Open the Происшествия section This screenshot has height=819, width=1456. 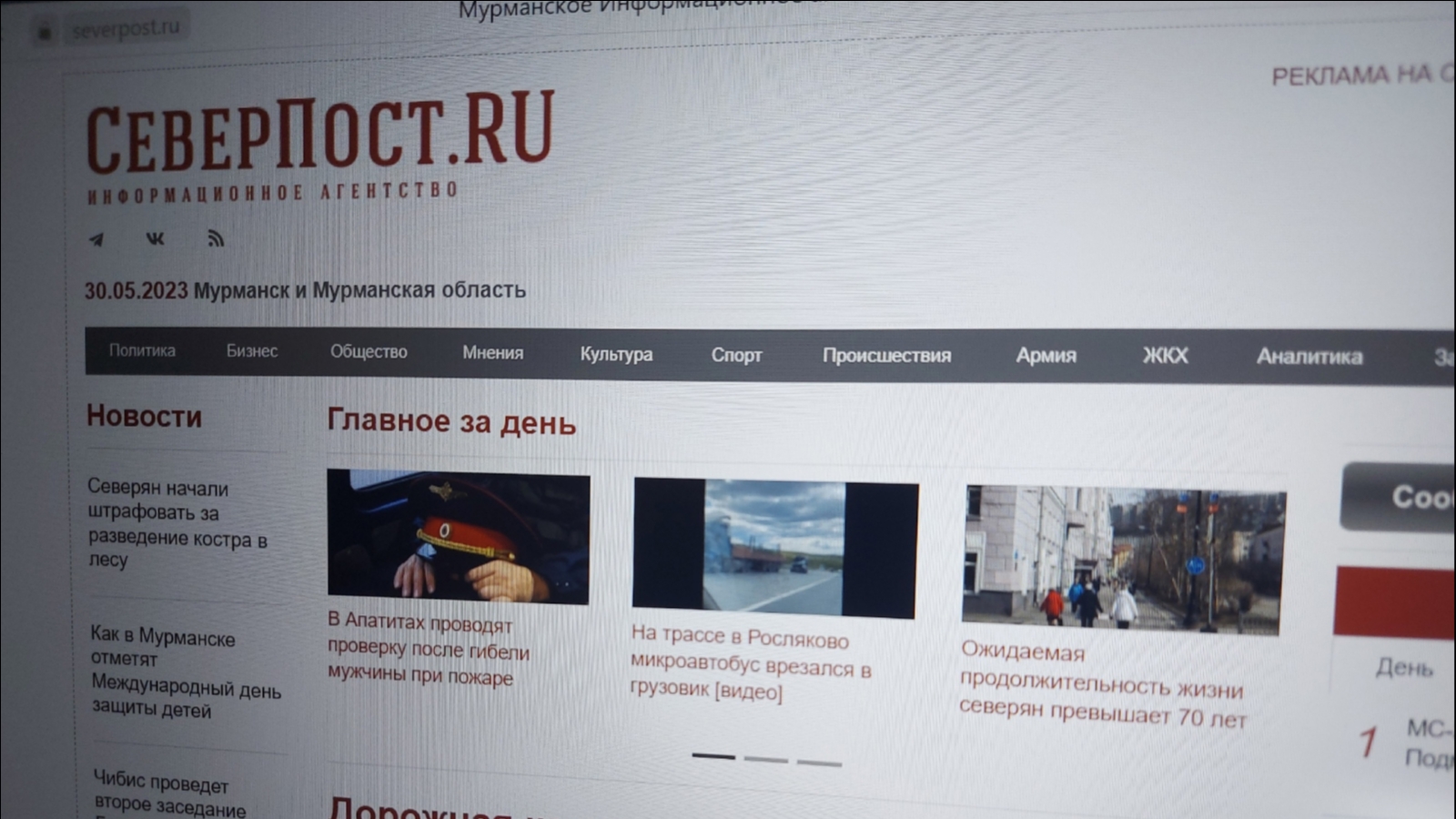886,356
